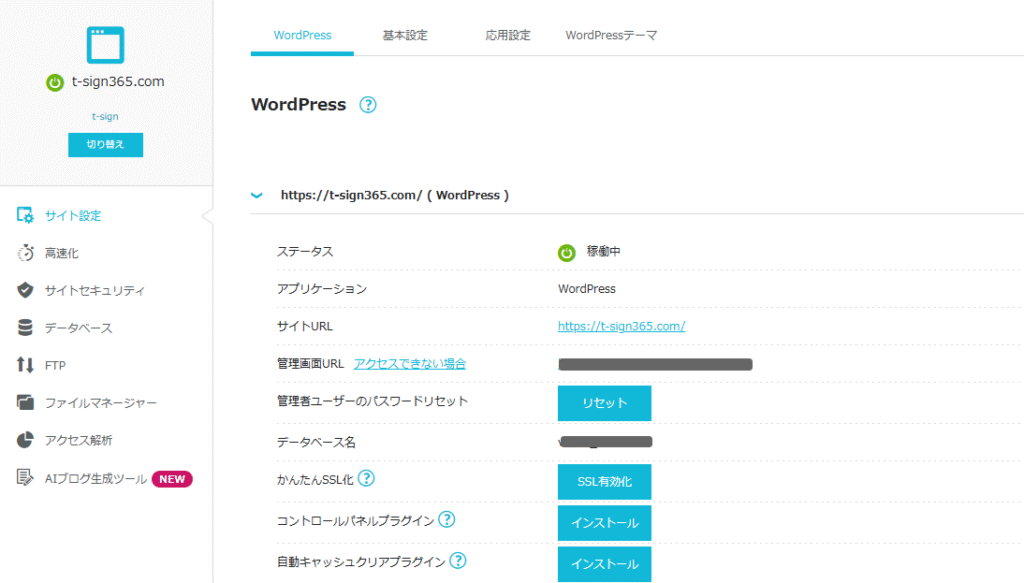Click the ステータス row label
The height and width of the screenshot is (583, 1024).
(305, 251)
